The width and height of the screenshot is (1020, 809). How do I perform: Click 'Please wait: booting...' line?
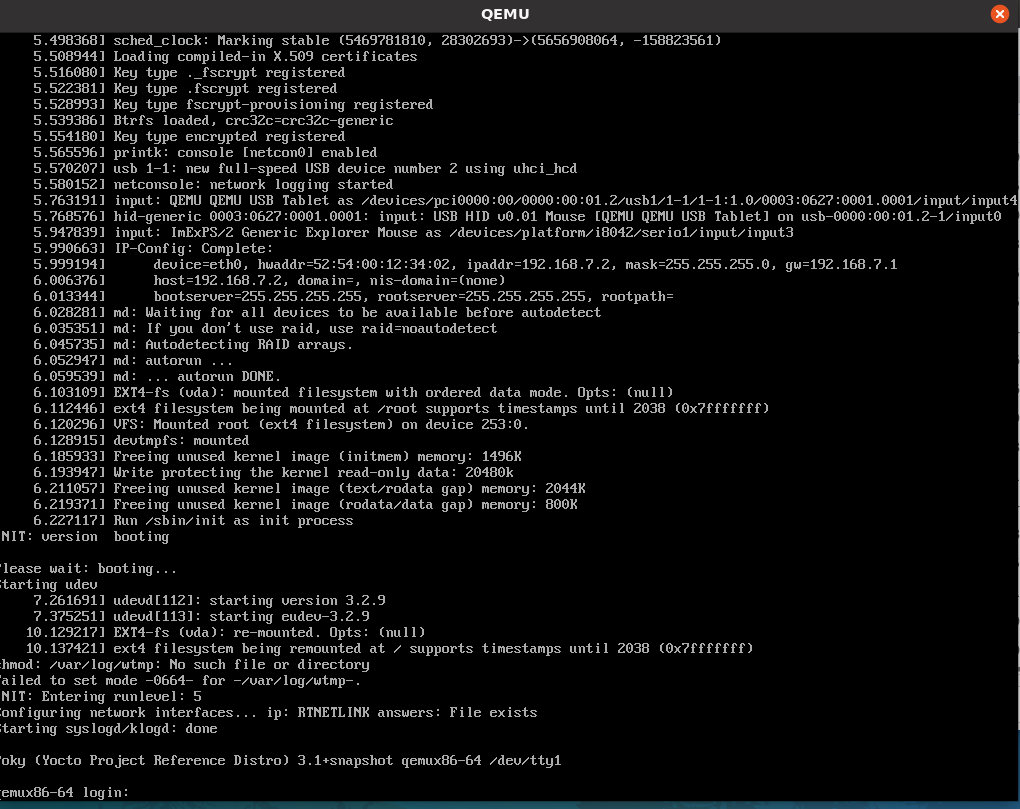[x=88, y=568]
